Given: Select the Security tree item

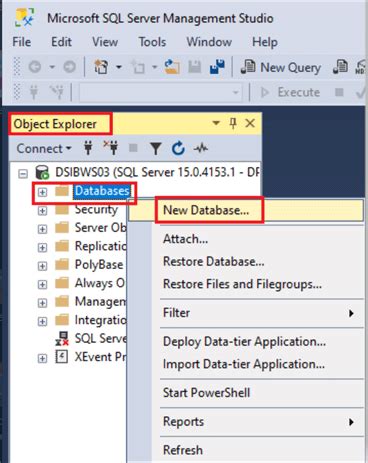Looking at the screenshot, I should (96, 210).
